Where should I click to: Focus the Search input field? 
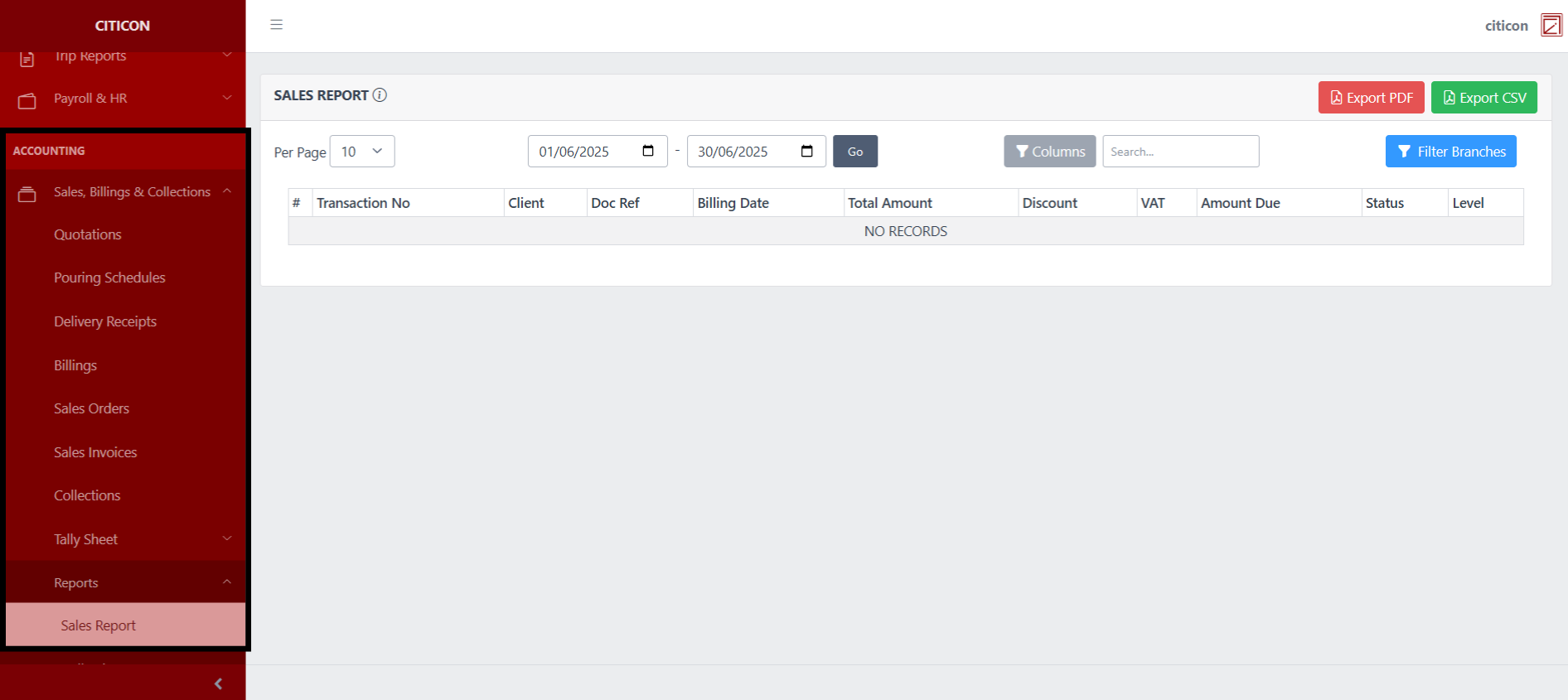1181,152
